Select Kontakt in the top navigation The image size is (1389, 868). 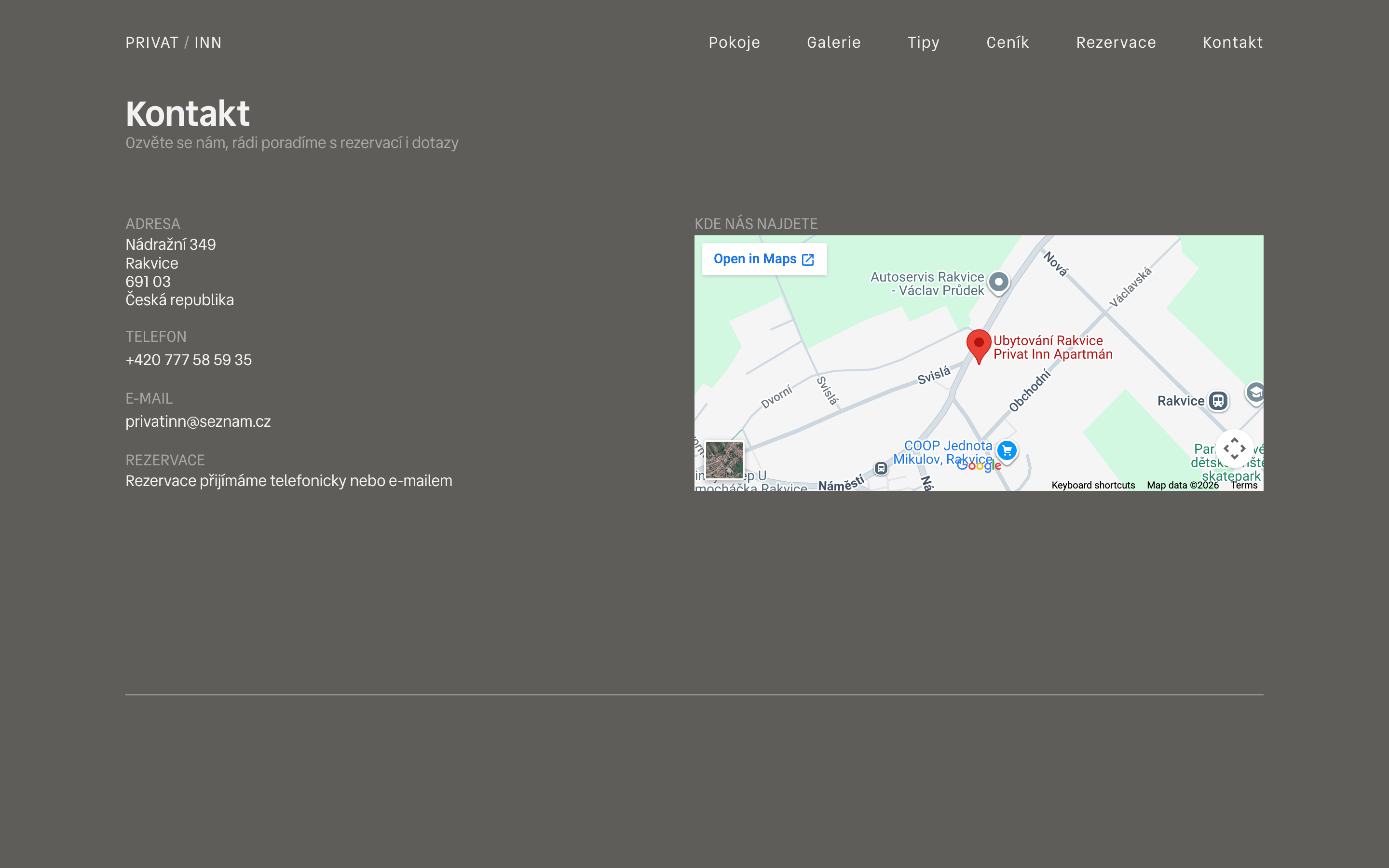[x=1233, y=42]
